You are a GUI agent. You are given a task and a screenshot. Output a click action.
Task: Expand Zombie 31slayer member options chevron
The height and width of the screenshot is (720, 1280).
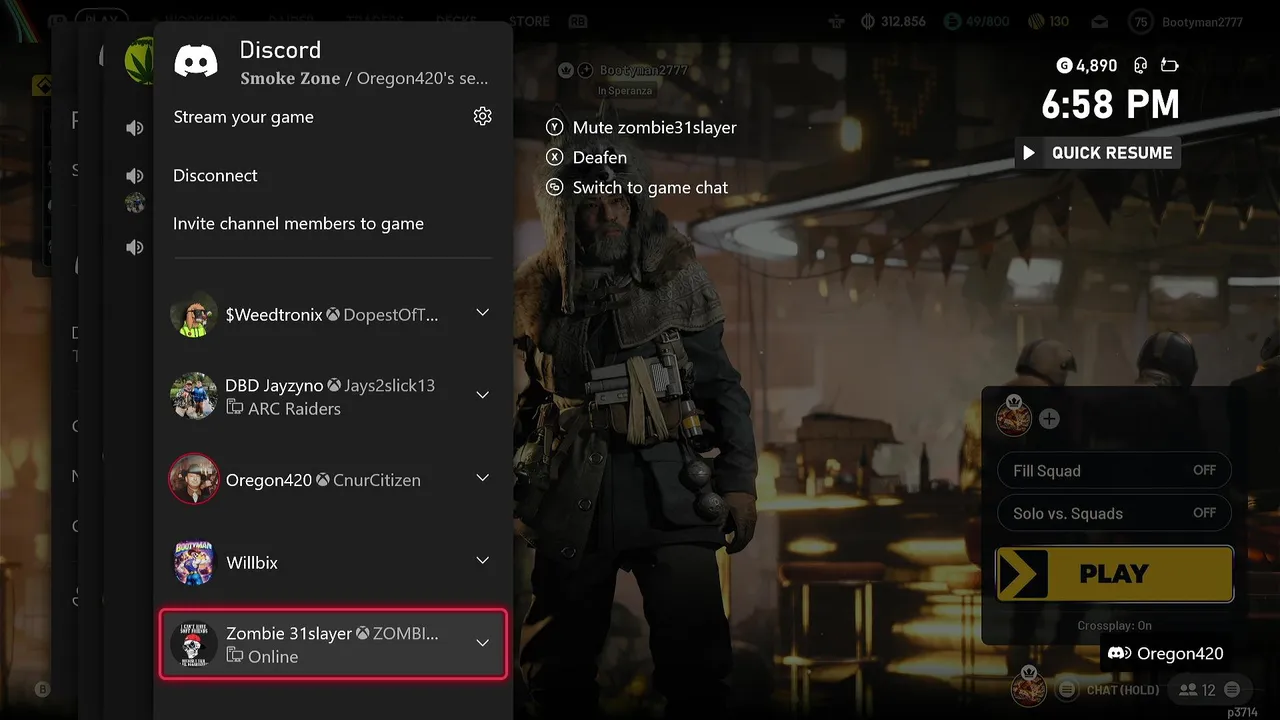[482, 643]
